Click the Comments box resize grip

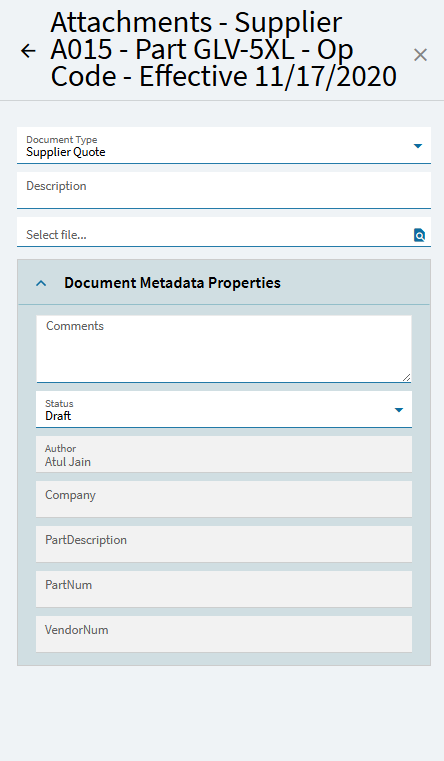coord(406,377)
